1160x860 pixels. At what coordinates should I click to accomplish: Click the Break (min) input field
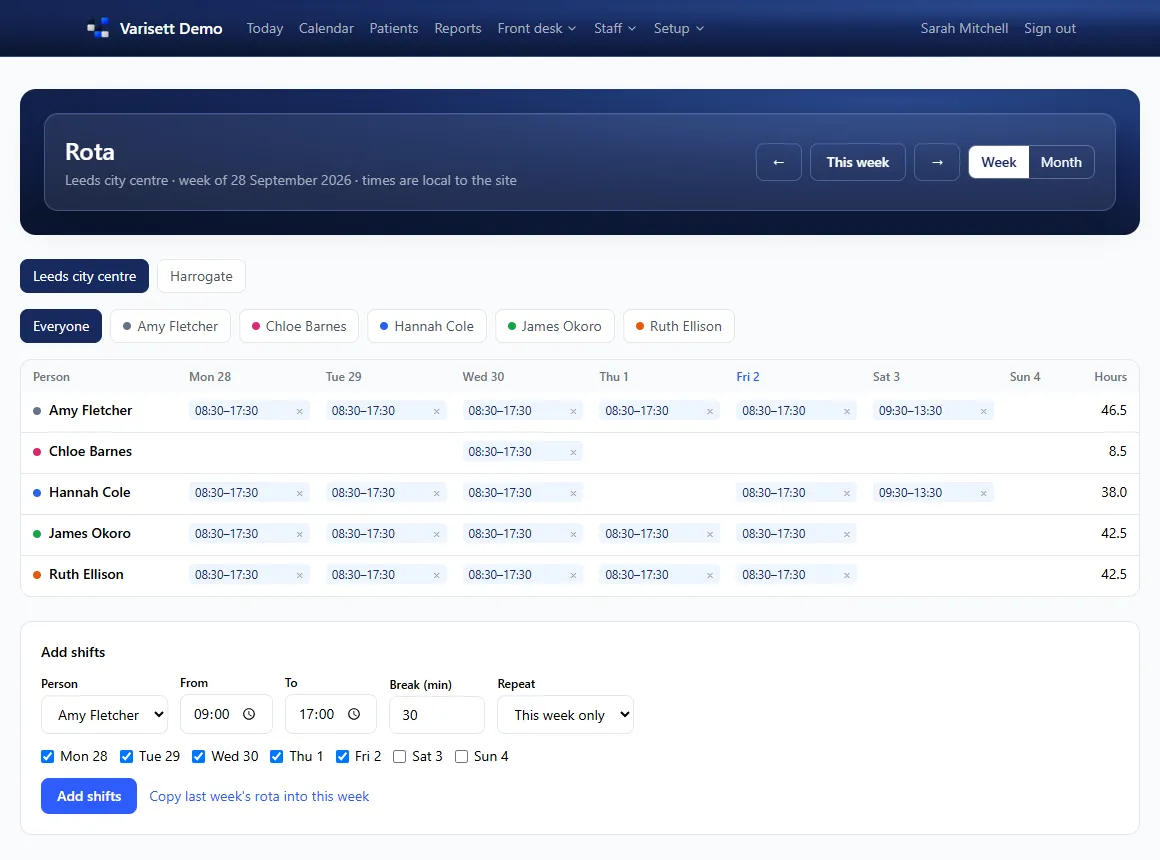[x=436, y=715]
